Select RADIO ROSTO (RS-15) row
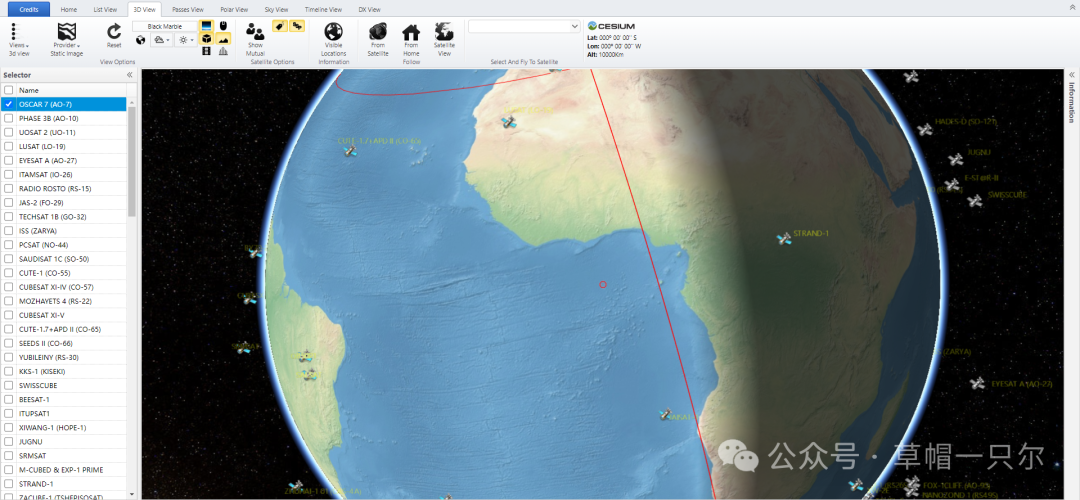This screenshot has height=500, width=1080. [x=63, y=189]
